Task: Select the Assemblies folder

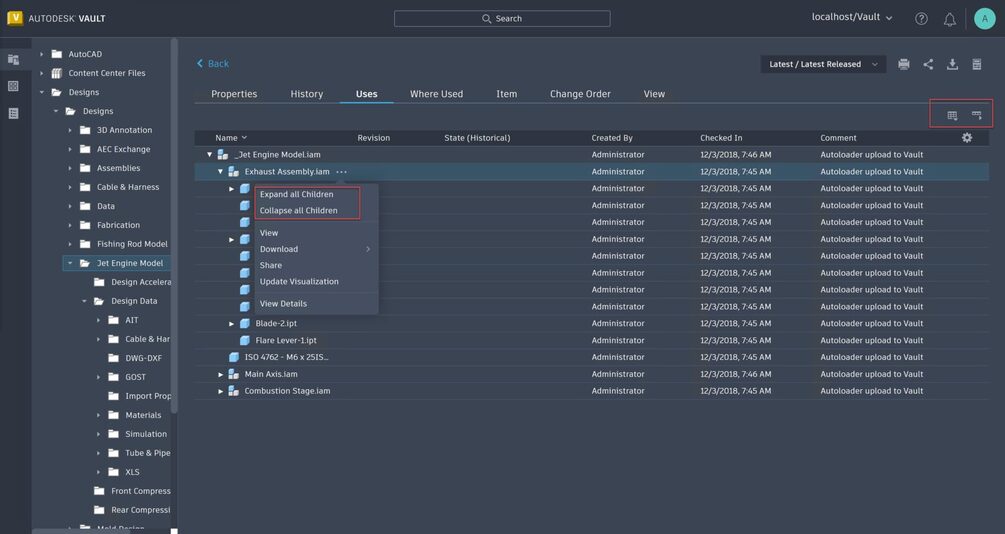Action: (118, 168)
